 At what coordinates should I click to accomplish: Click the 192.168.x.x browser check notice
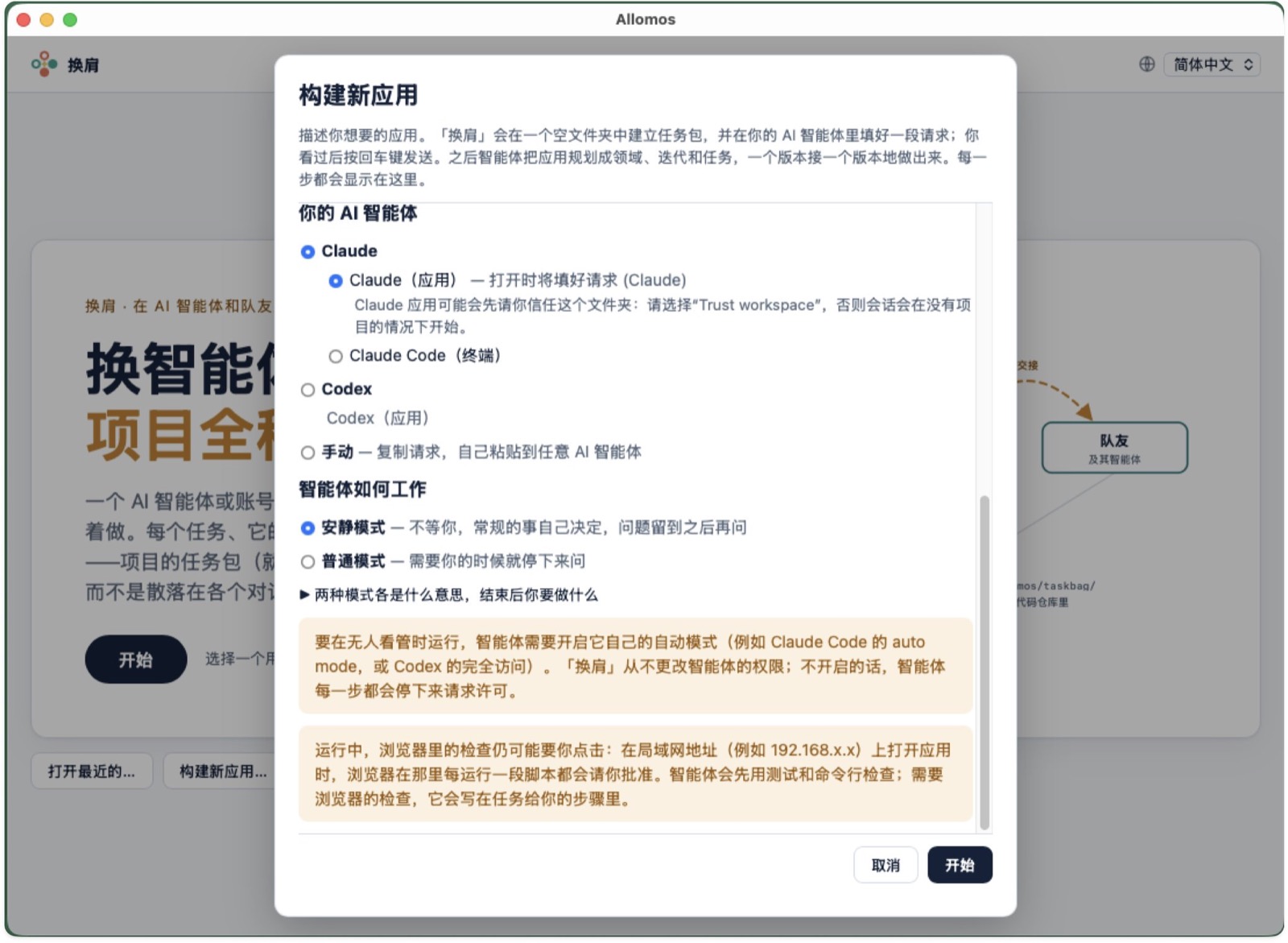636,774
